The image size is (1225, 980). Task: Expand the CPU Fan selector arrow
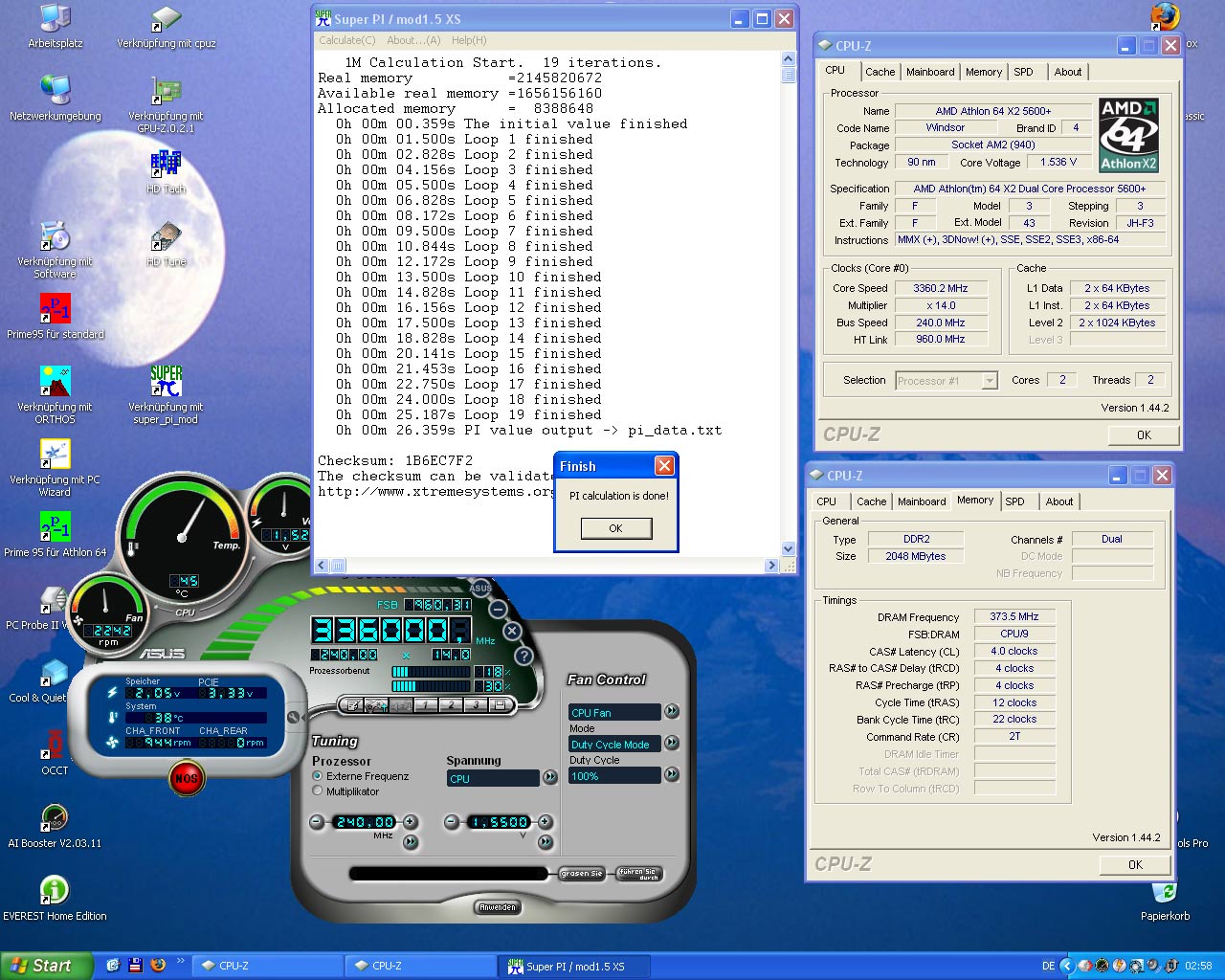pyautogui.click(x=672, y=711)
